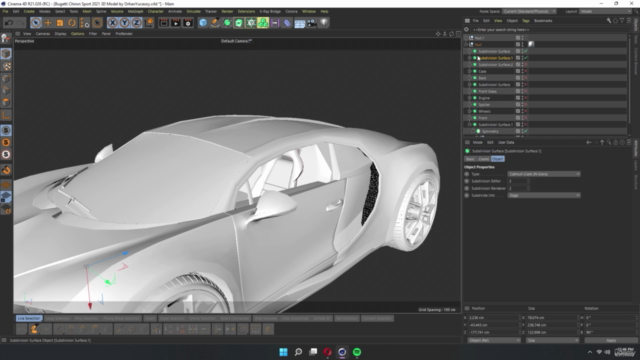Switch to the Coord. attribute tab
The height and width of the screenshot is (360, 640).
click(x=483, y=159)
